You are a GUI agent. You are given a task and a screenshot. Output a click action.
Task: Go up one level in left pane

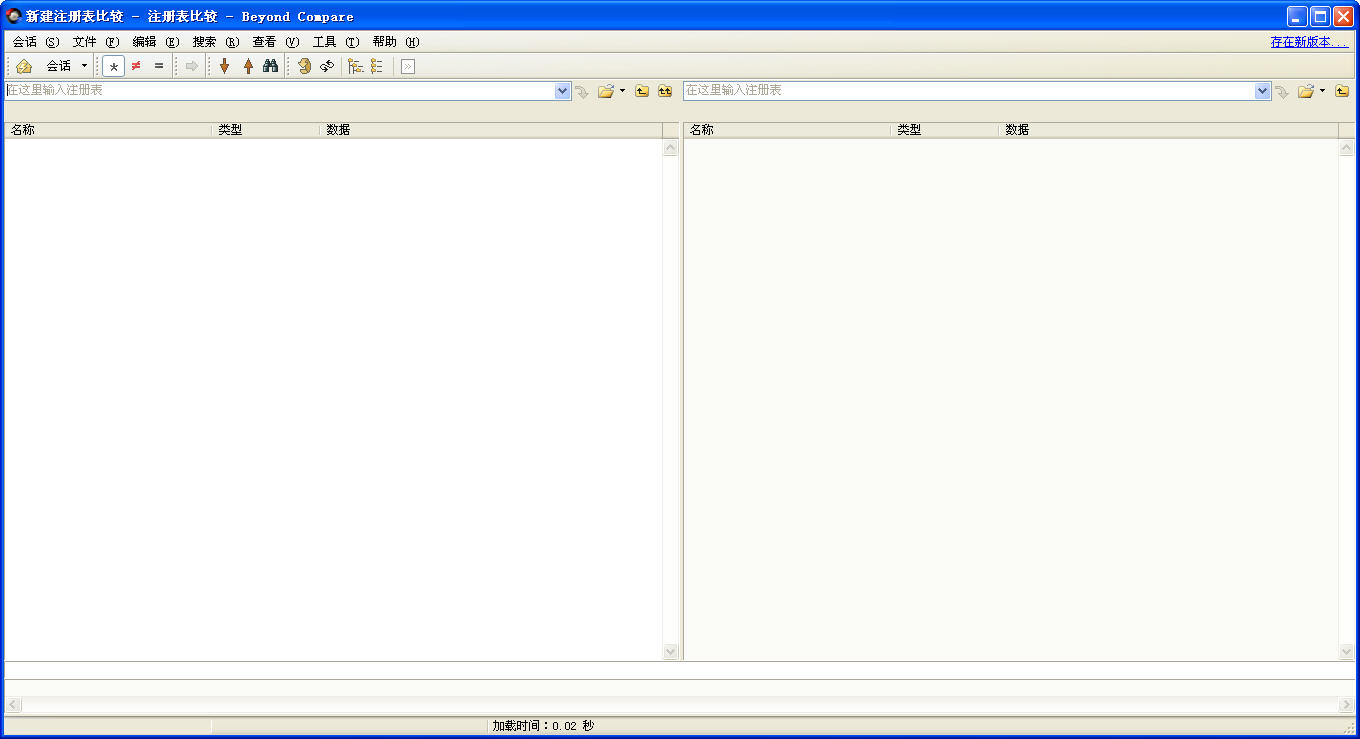pos(642,91)
